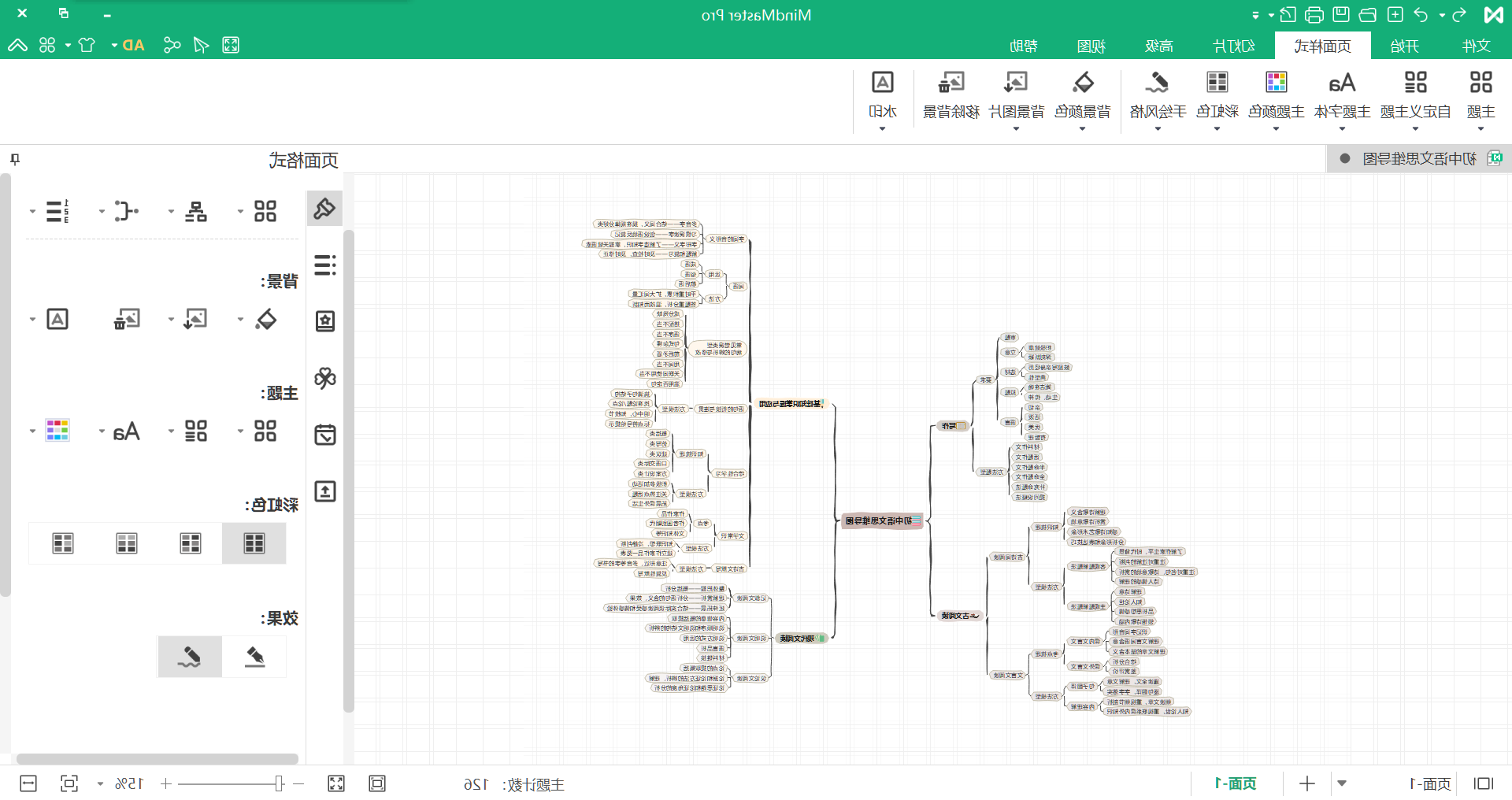The height and width of the screenshot is (800, 1512).
Task: Add a new page with plus button
Action: [1307, 783]
